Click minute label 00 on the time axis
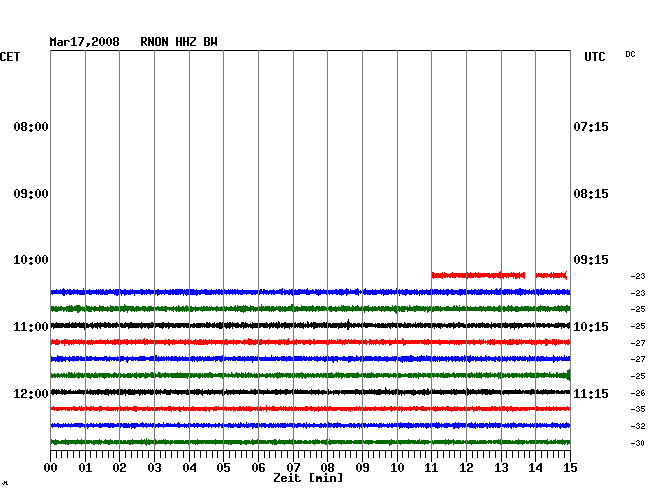Viewport: 650px width, 494px height. pos(51,468)
